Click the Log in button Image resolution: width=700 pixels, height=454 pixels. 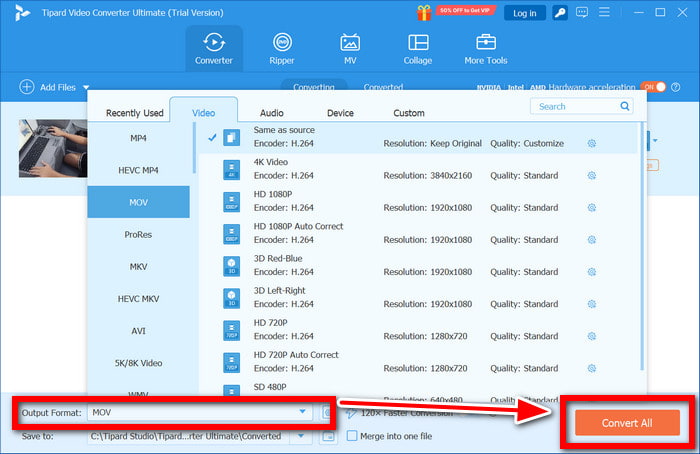click(525, 13)
